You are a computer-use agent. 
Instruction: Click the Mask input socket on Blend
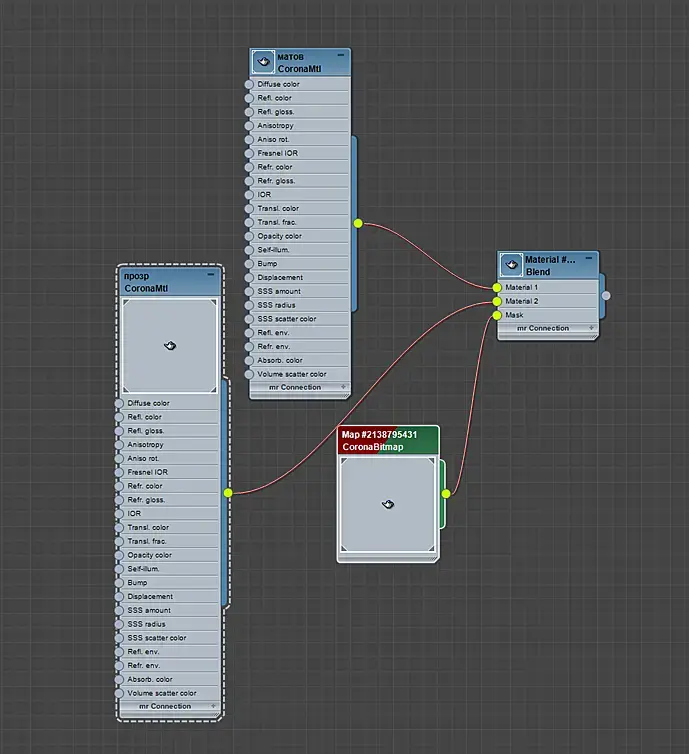497,315
